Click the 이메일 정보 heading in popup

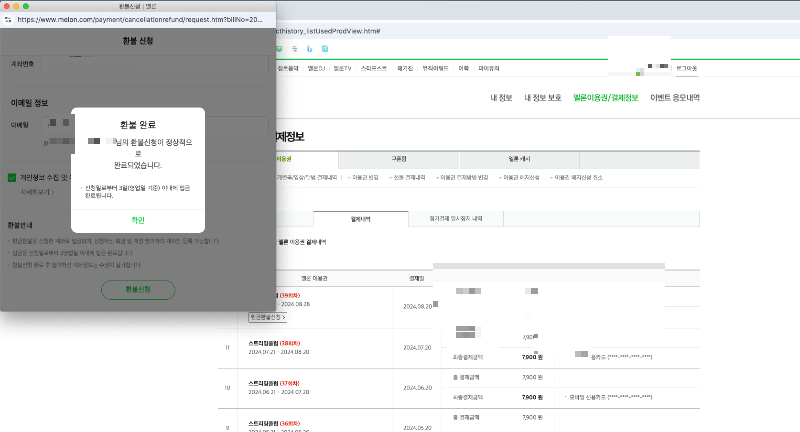(30, 103)
